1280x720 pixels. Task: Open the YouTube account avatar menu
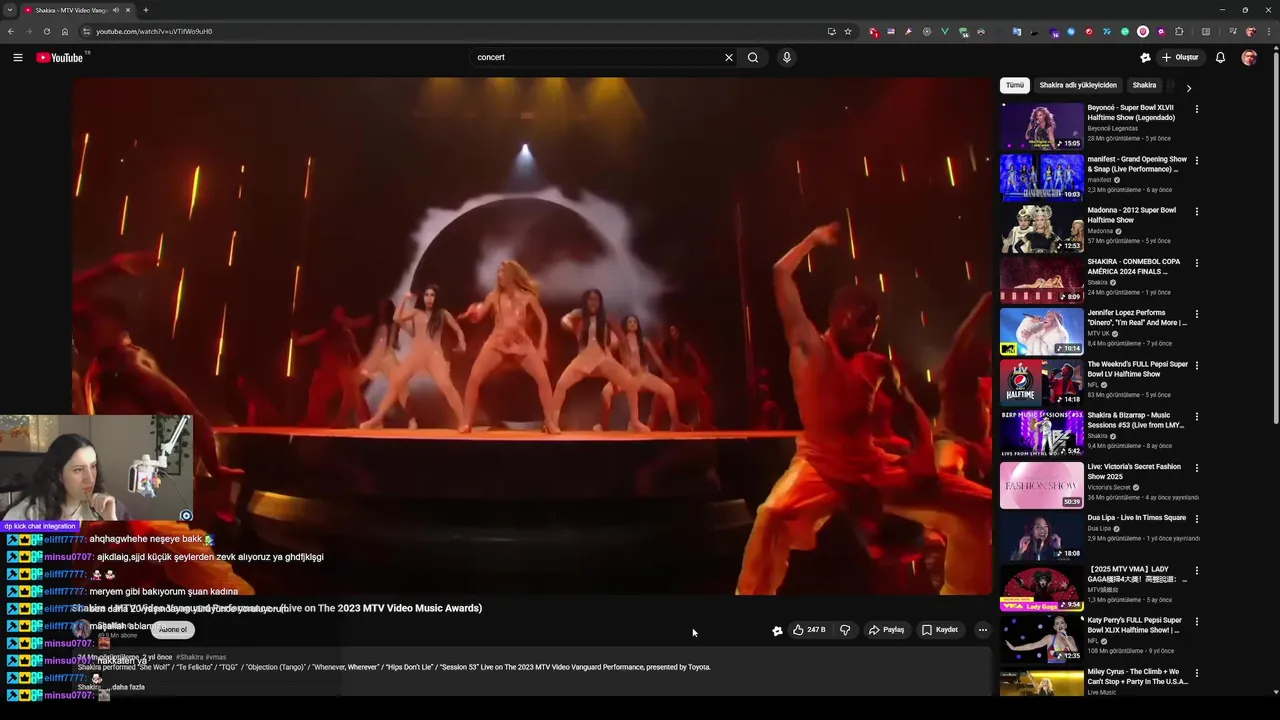pos(1249,57)
